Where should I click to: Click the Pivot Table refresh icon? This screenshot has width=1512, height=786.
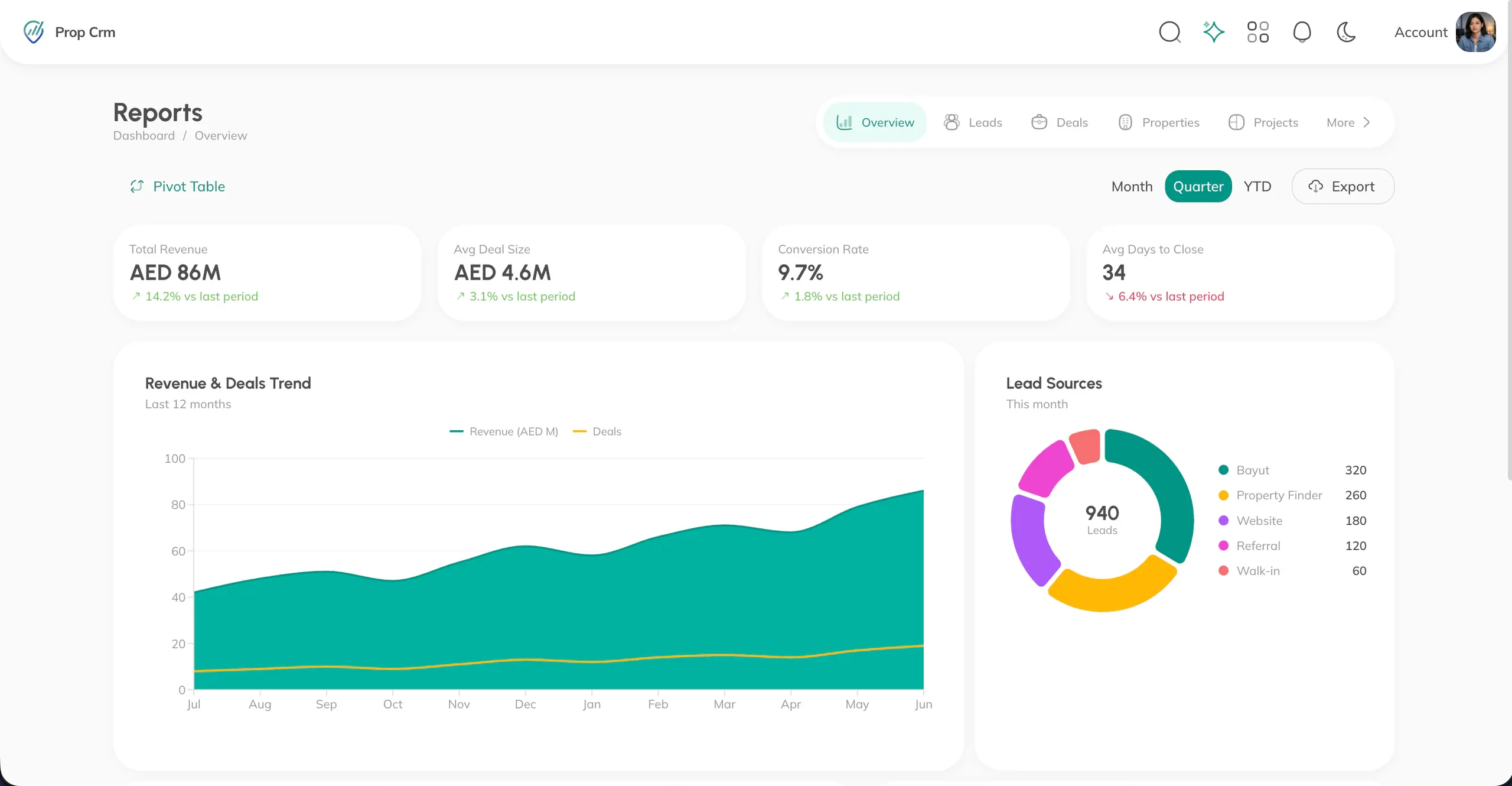pos(137,186)
